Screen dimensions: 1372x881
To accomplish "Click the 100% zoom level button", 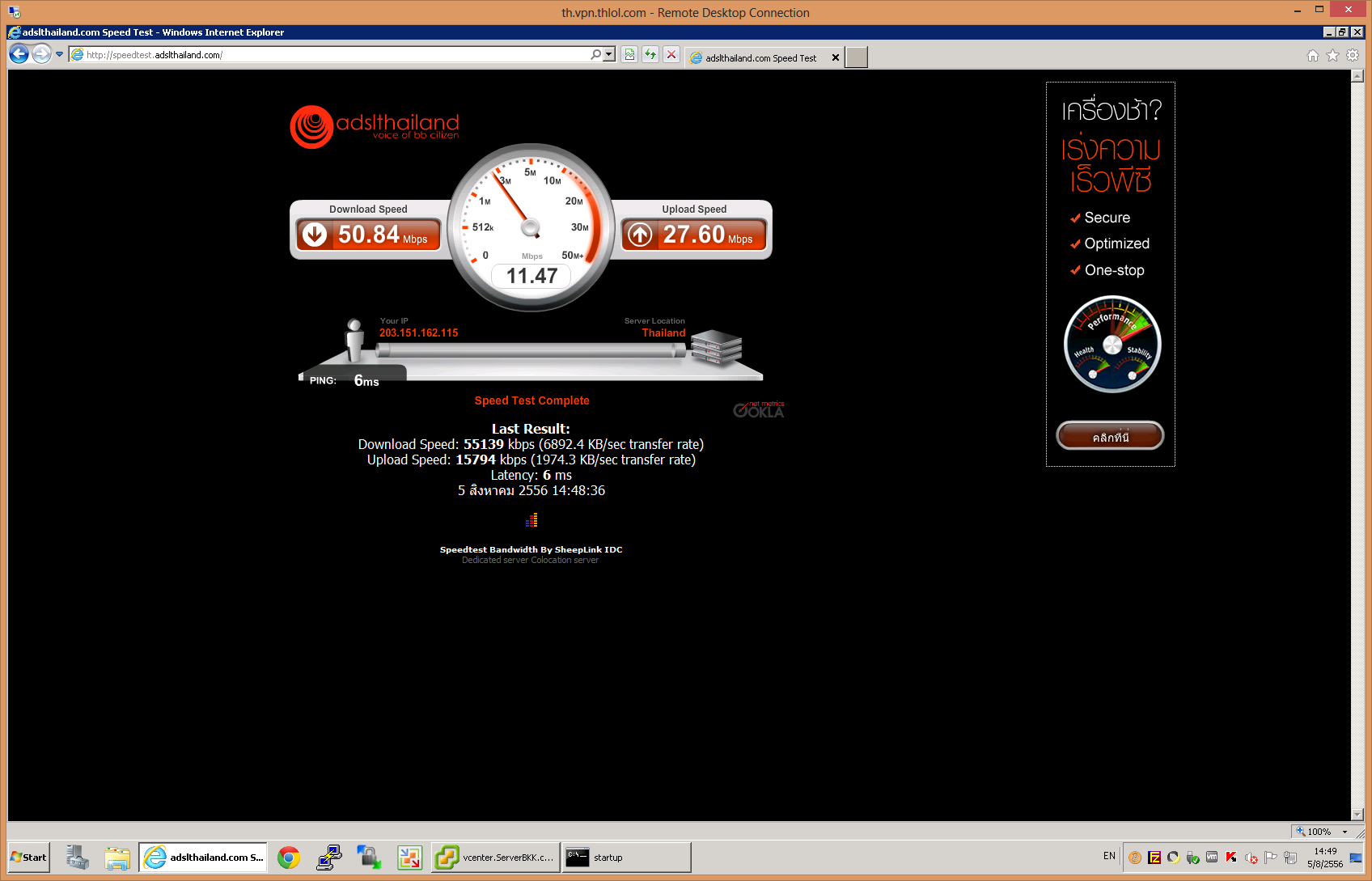I will (x=1314, y=832).
